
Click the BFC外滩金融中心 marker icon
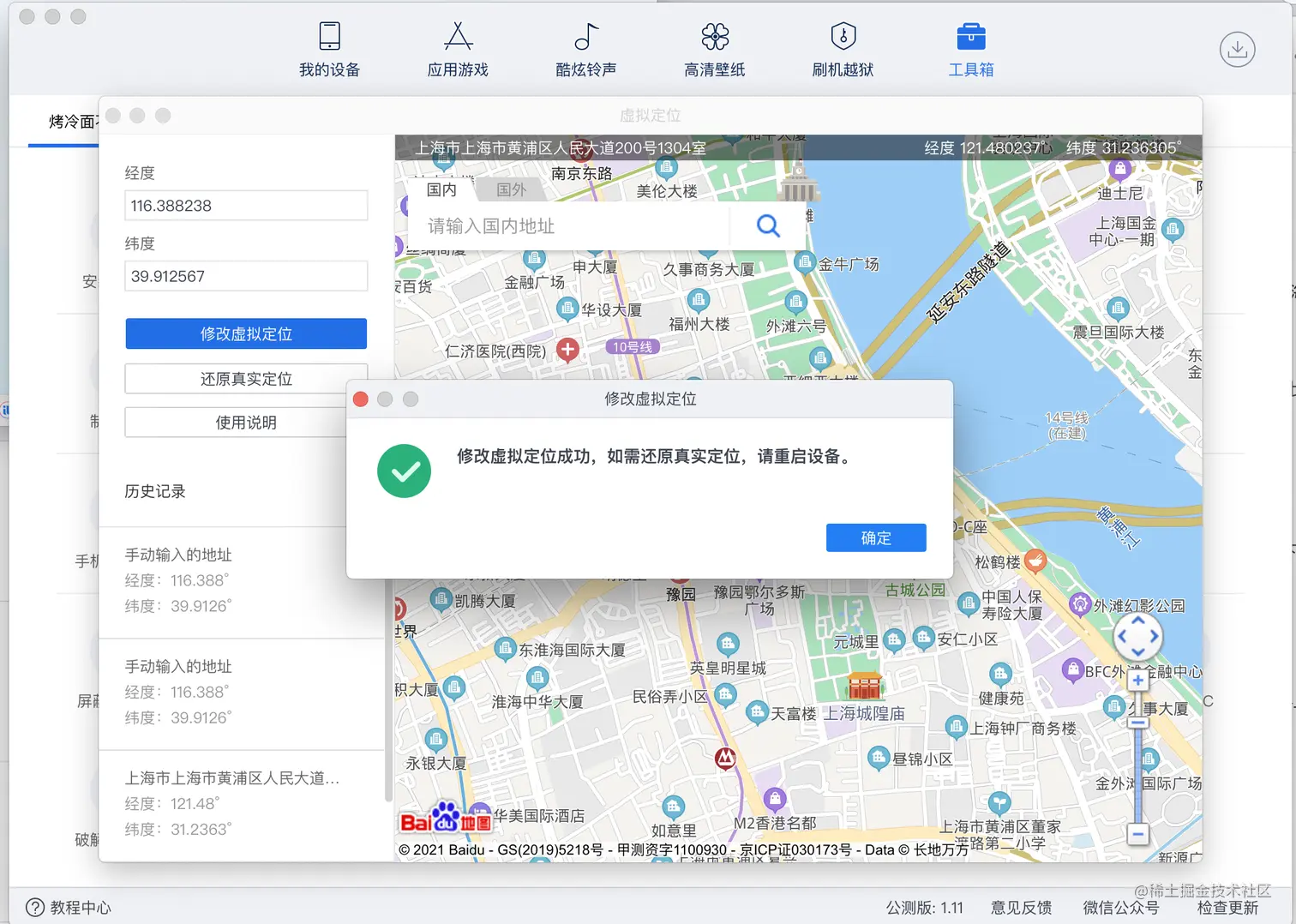[x=1072, y=669]
